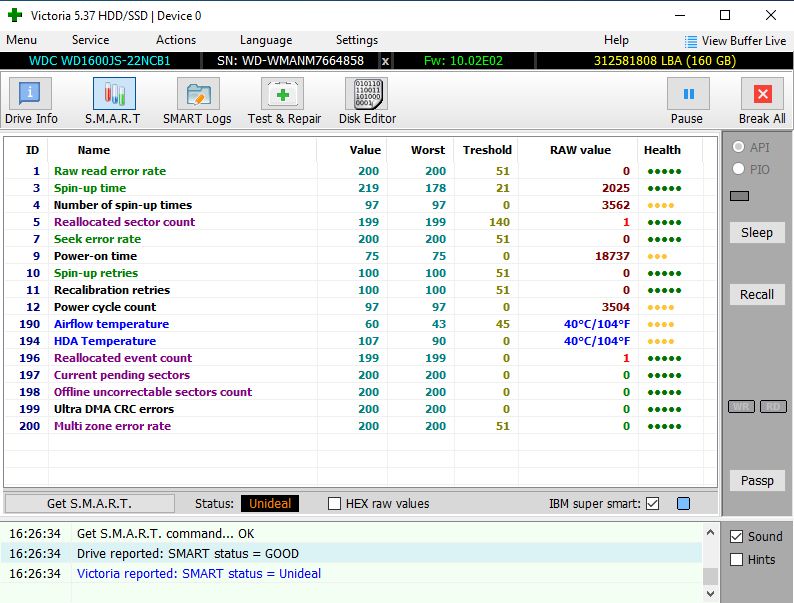Enable the Hints checkbox

point(737,559)
